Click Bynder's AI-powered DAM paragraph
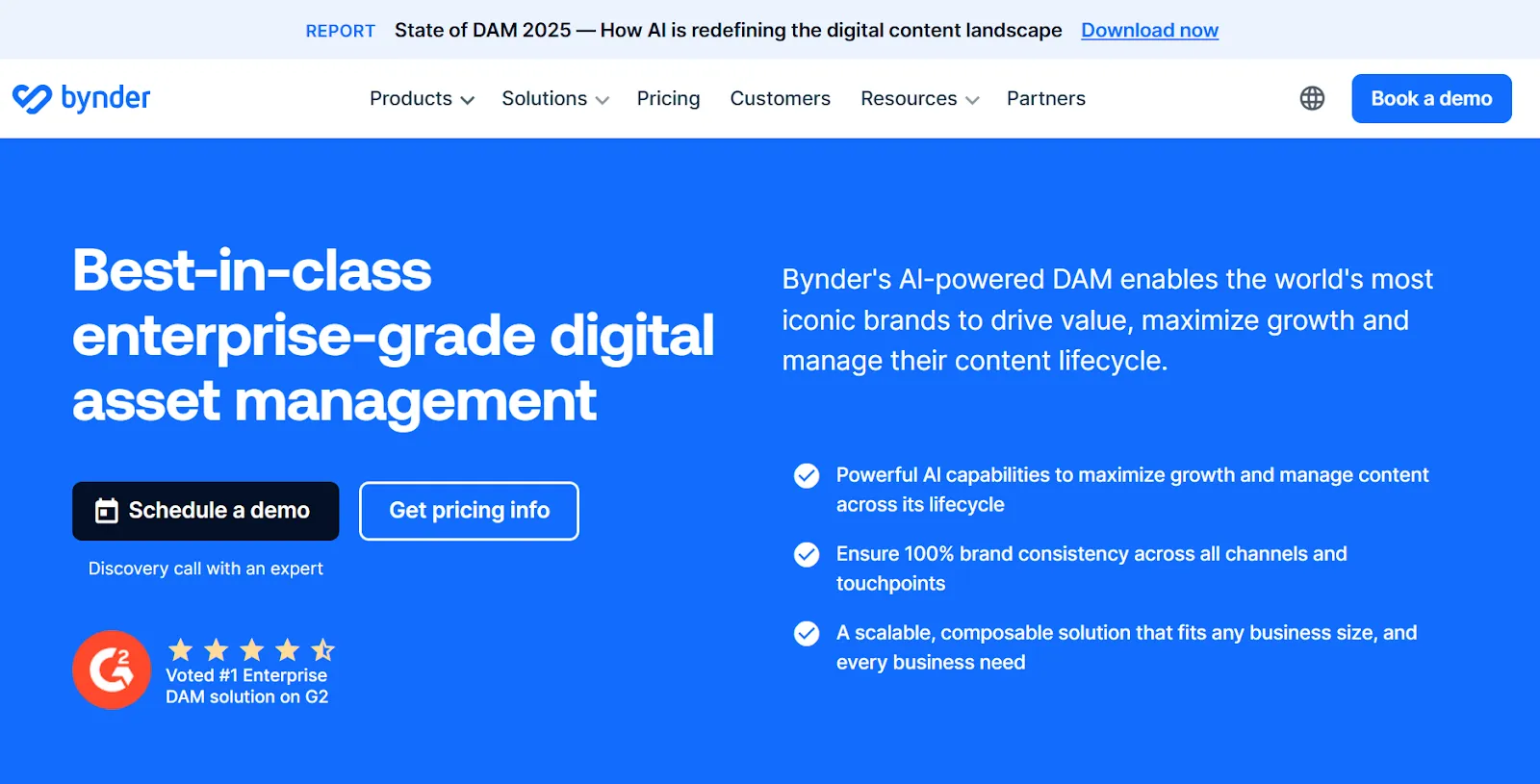 pos(1107,319)
